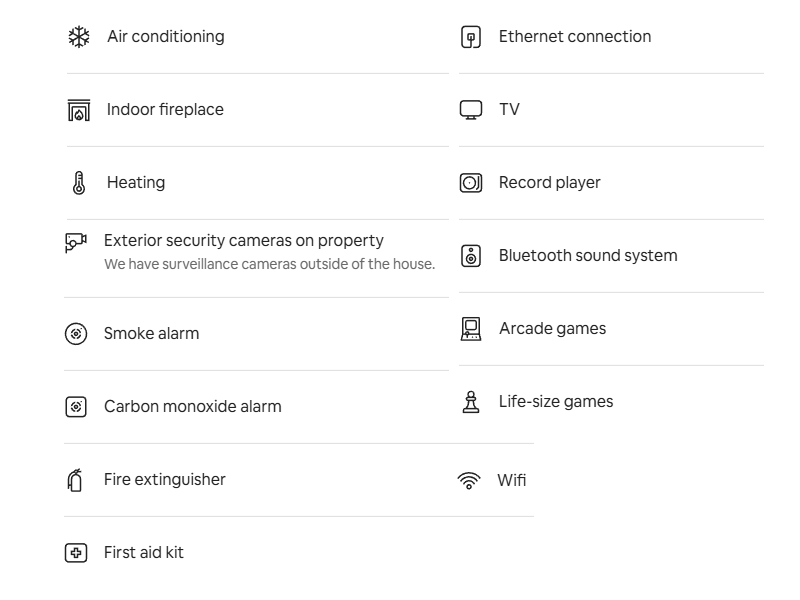Click the Wifi signal icon
This screenshot has height=600, width=800.
click(469, 480)
